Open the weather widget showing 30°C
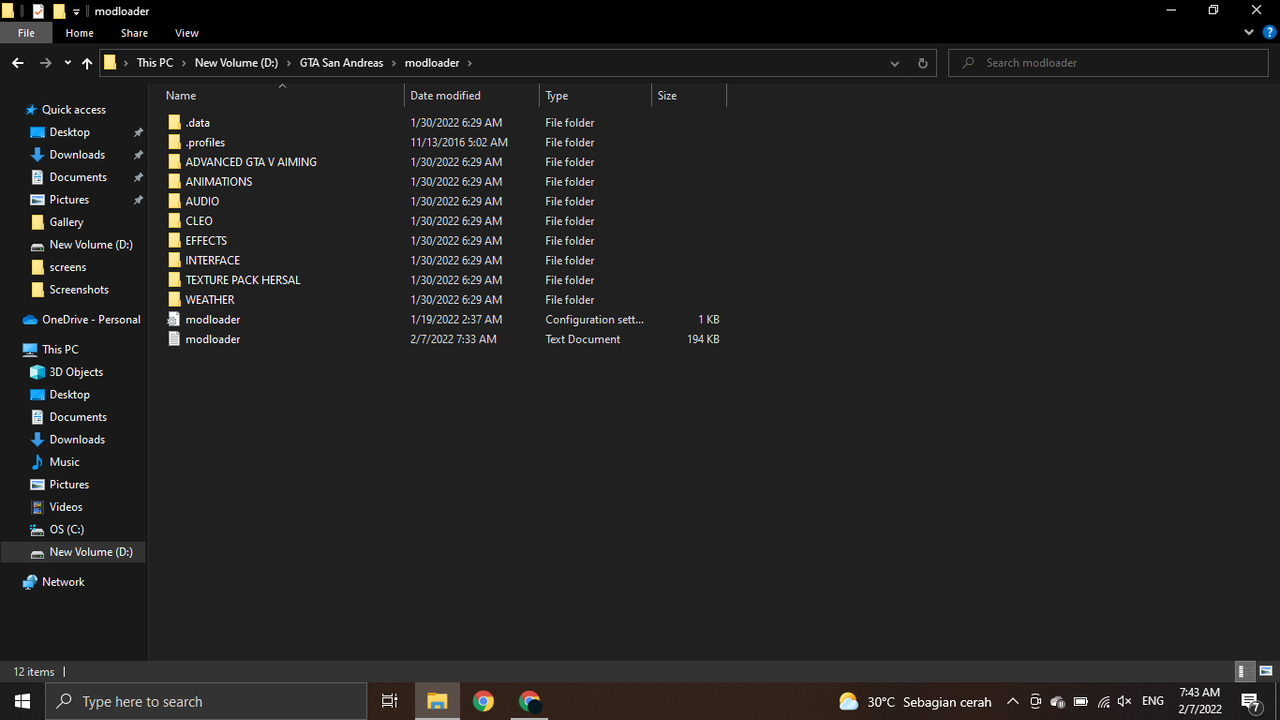The width and height of the screenshot is (1280, 720). [x=915, y=701]
